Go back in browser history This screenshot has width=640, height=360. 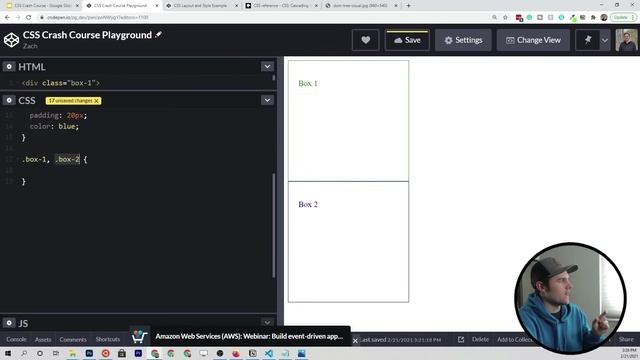pyautogui.click(x=7, y=18)
